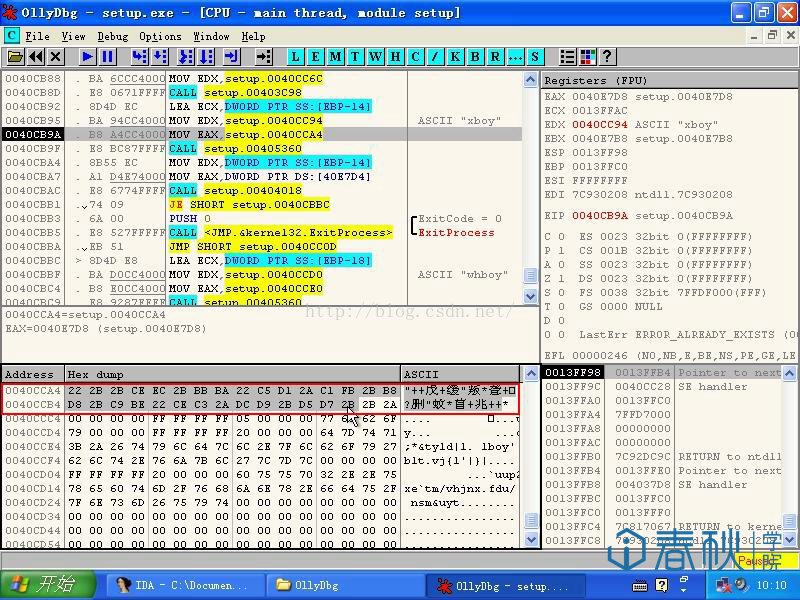The image size is (800, 600).
Task: Click the Step over toolbar icon
Action: 159,57
